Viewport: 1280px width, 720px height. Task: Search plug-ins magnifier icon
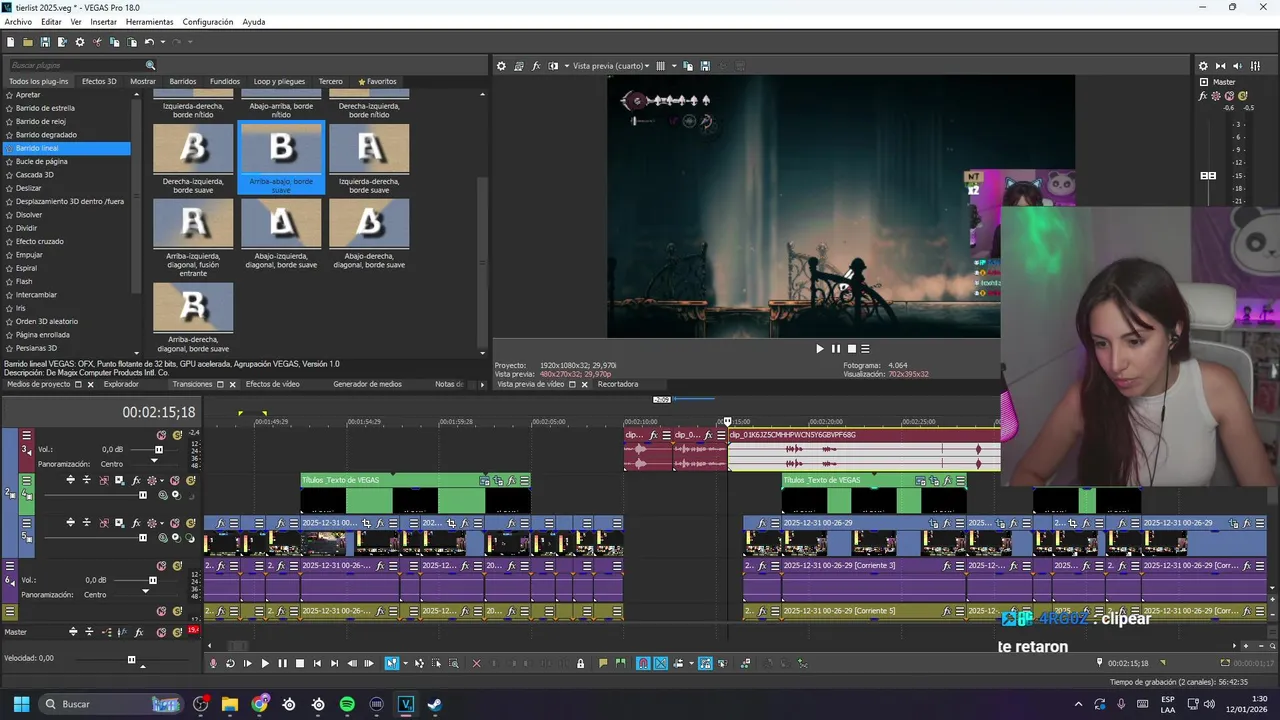pos(151,65)
